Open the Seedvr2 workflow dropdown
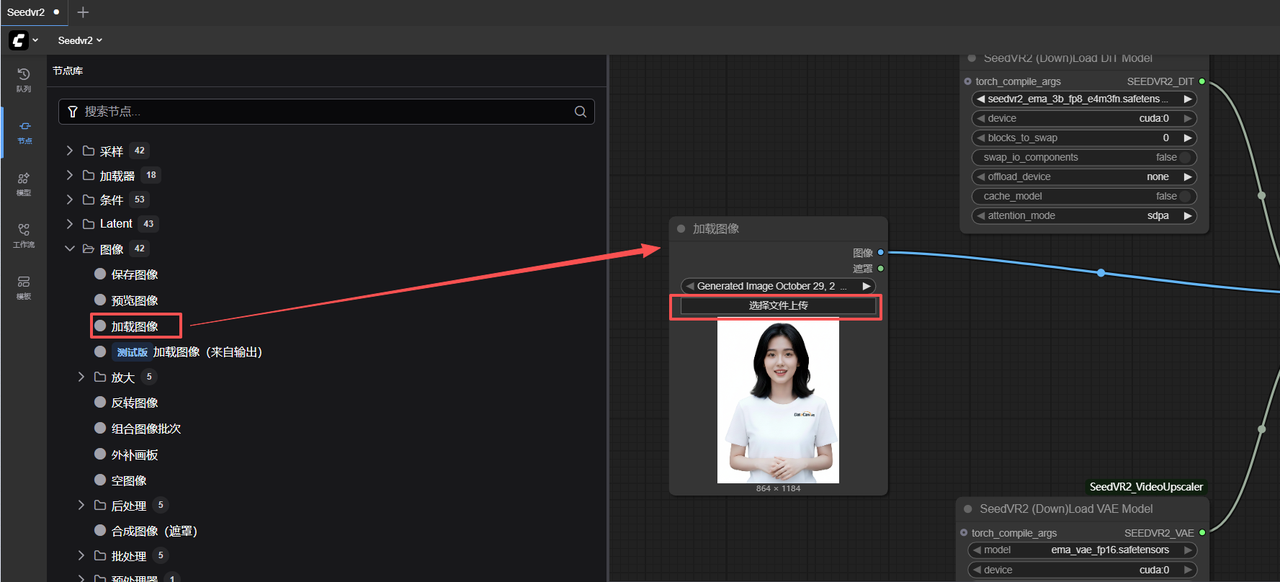The image size is (1280, 582). [80, 40]
